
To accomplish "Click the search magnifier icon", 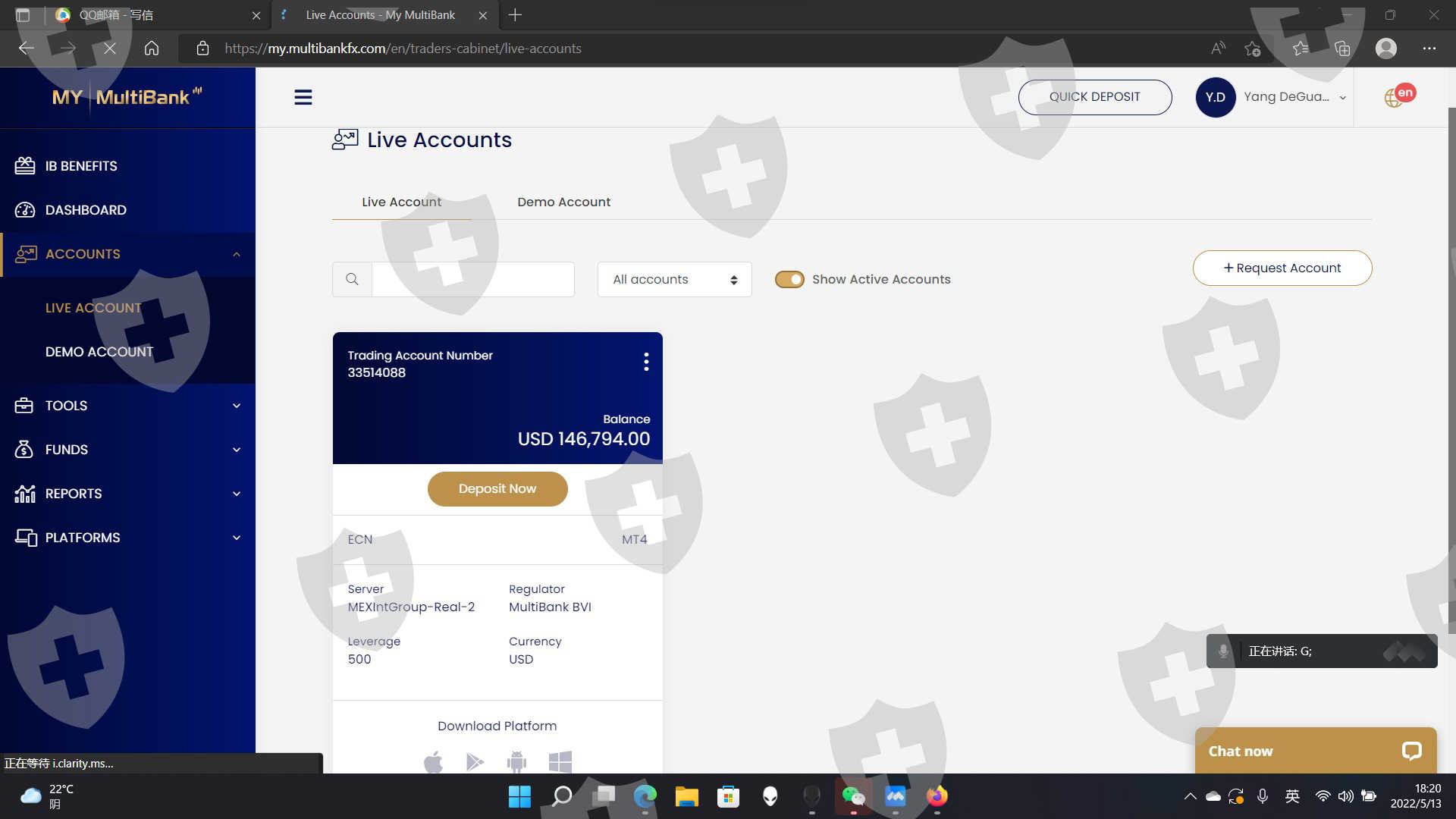I will [x=352, y=279].
